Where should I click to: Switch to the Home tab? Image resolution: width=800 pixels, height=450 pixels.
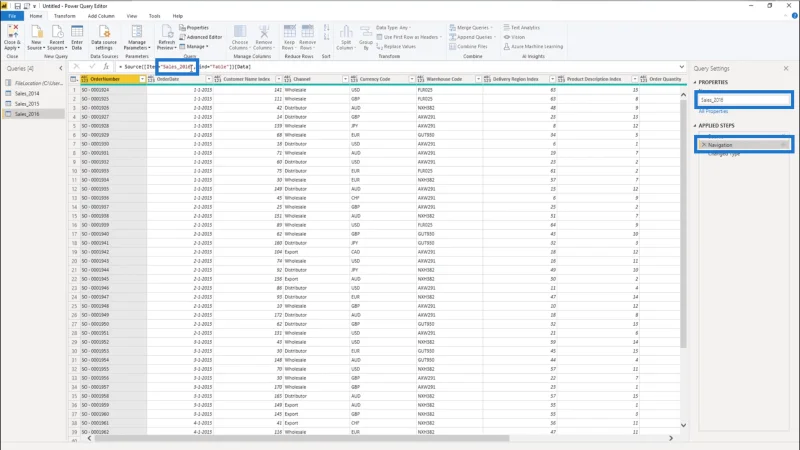[x=36, y=16]
